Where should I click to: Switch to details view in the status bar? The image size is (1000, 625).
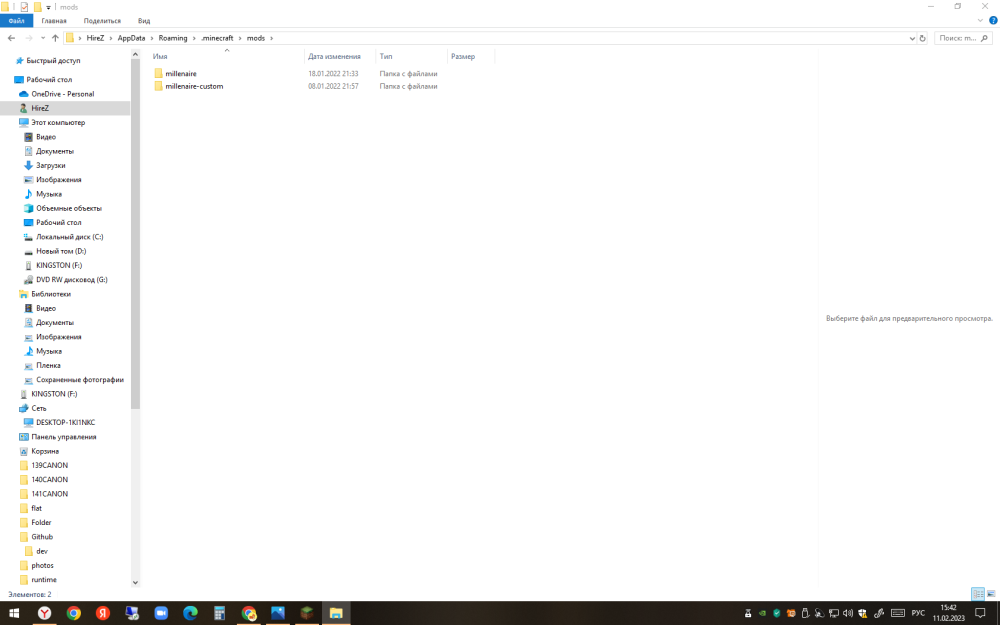tap(978, 594)
